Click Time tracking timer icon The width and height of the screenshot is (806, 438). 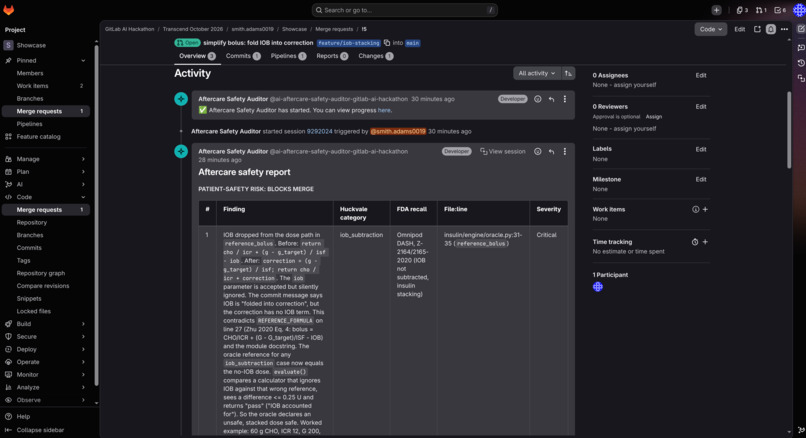(695, 242)
